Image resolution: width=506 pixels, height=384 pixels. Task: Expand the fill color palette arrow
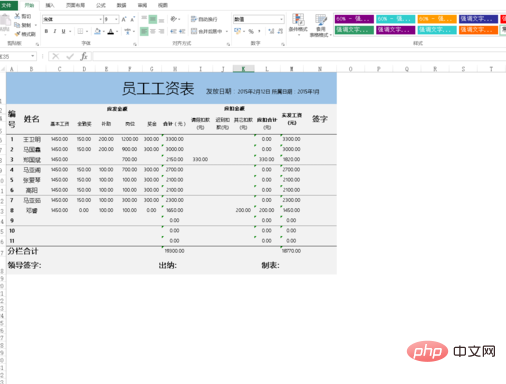104,32
